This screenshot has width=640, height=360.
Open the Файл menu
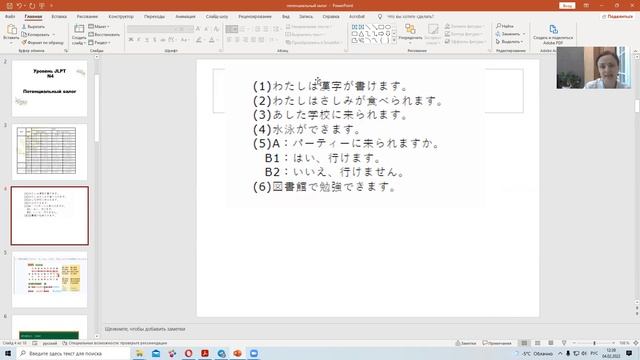(10, 17)
